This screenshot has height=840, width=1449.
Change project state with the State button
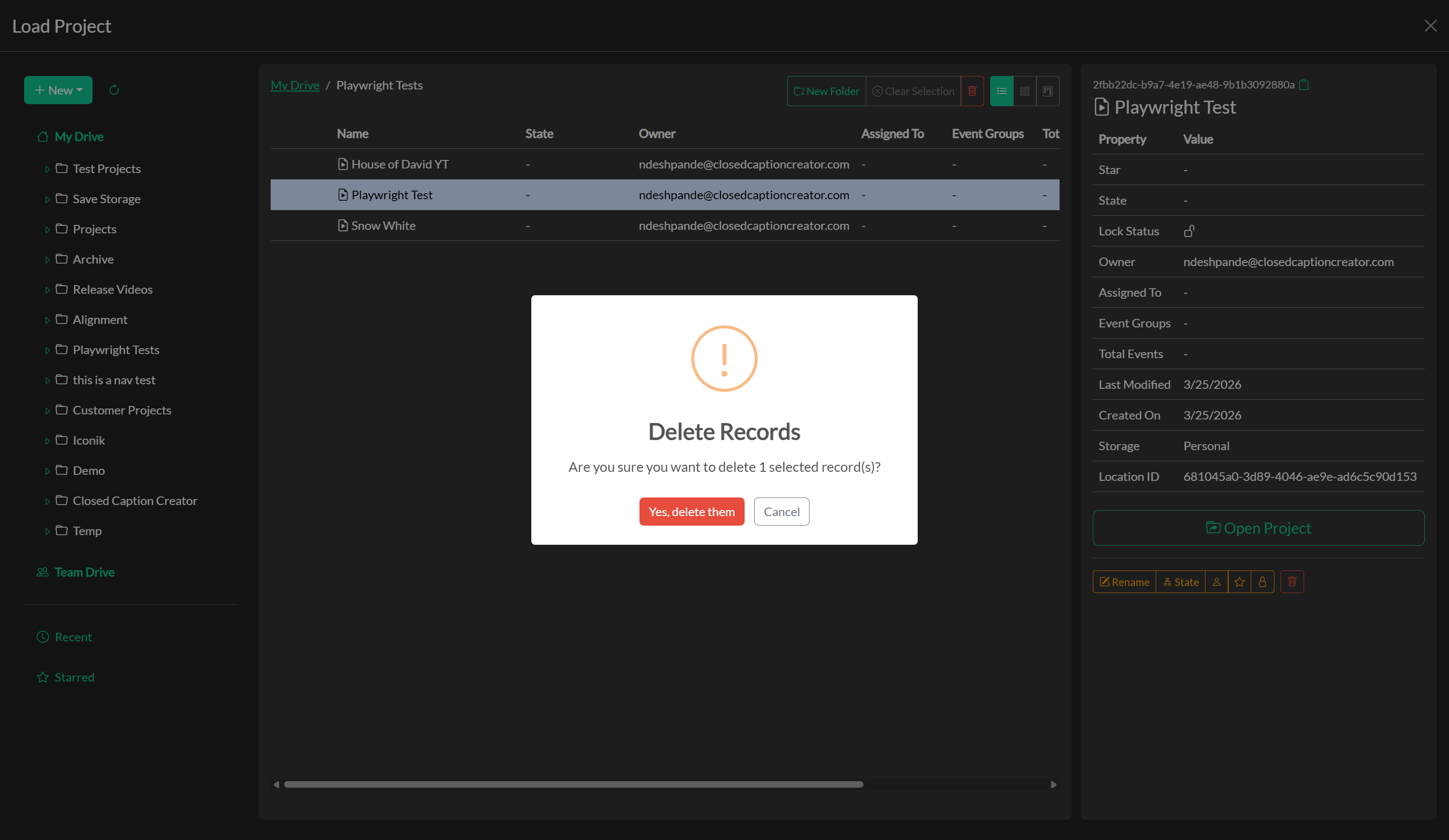(x=1180, y=581)
